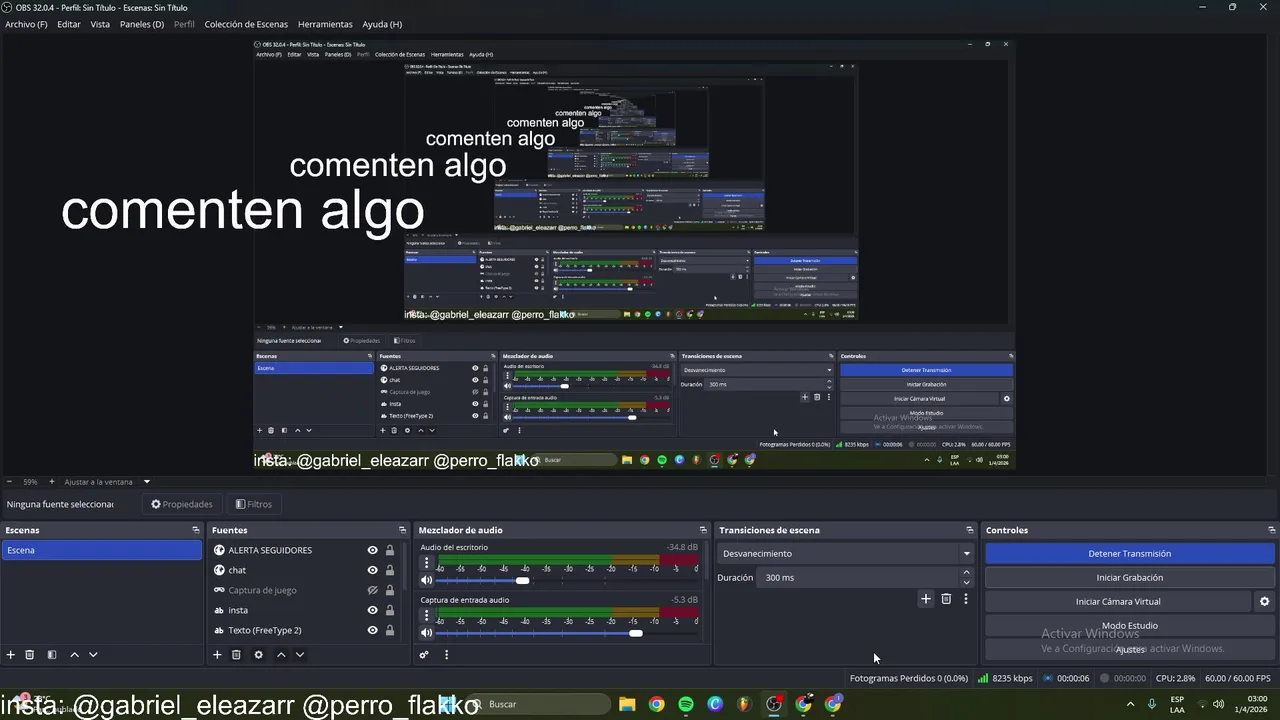
Task: Show hidden system tray icons chevron
Action: coord(1131,704)
